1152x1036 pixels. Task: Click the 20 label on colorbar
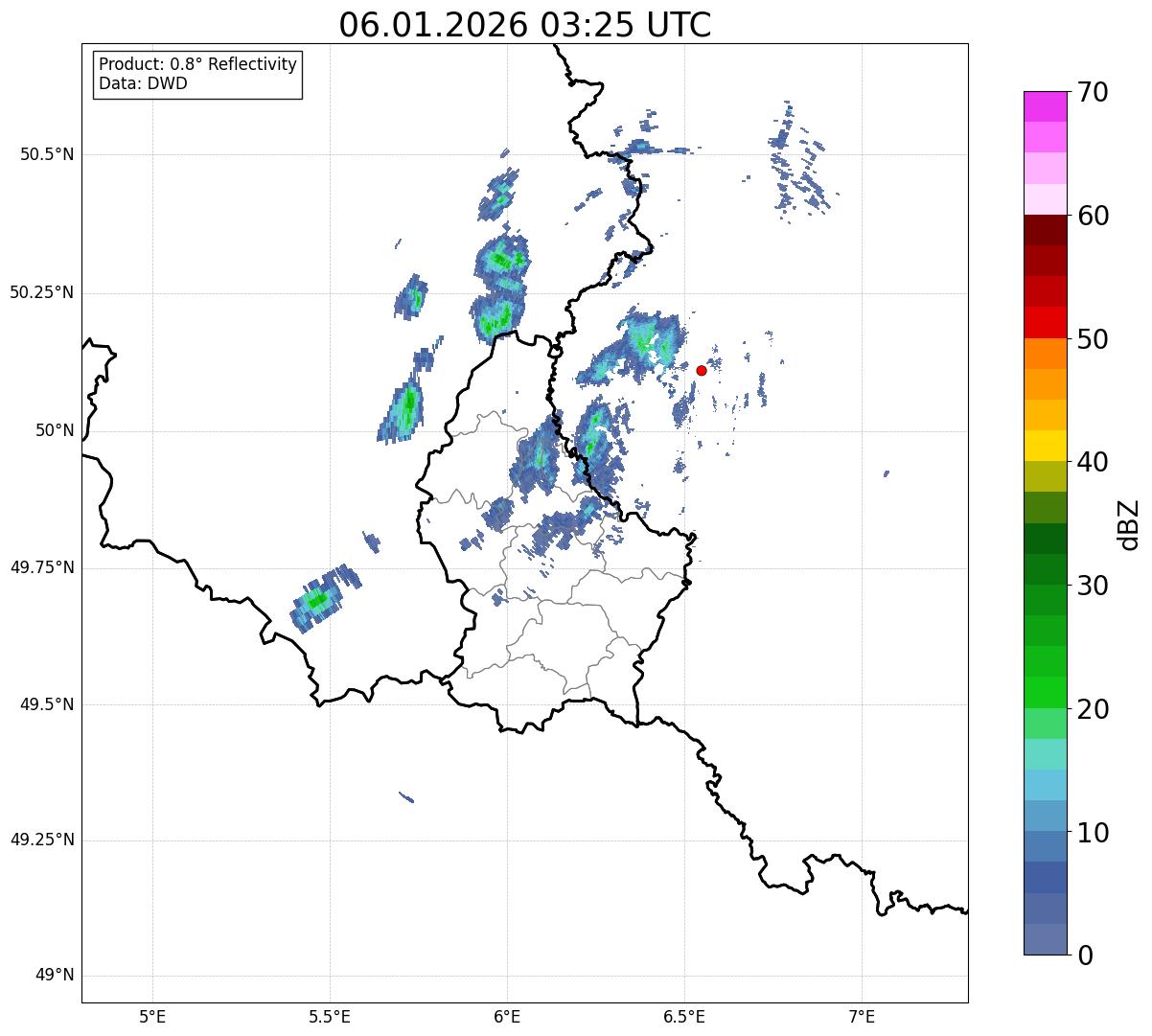pyautogui.click(x=1093, y=709)
